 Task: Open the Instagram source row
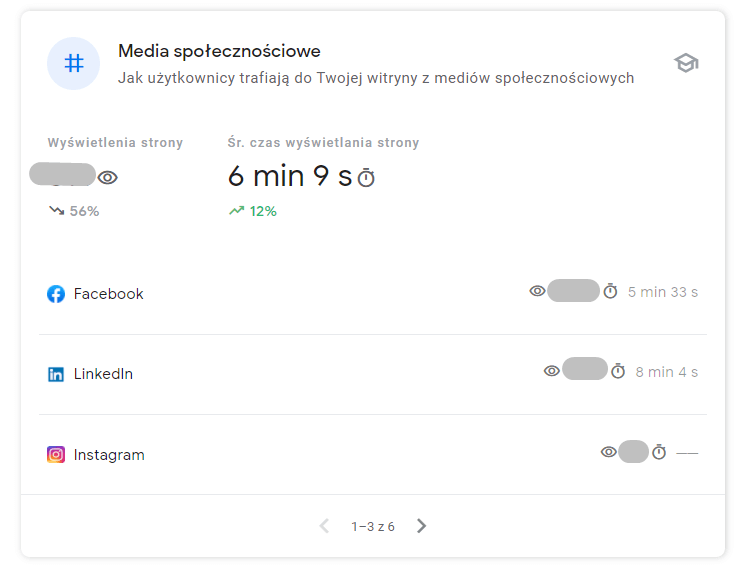[109, 455]
